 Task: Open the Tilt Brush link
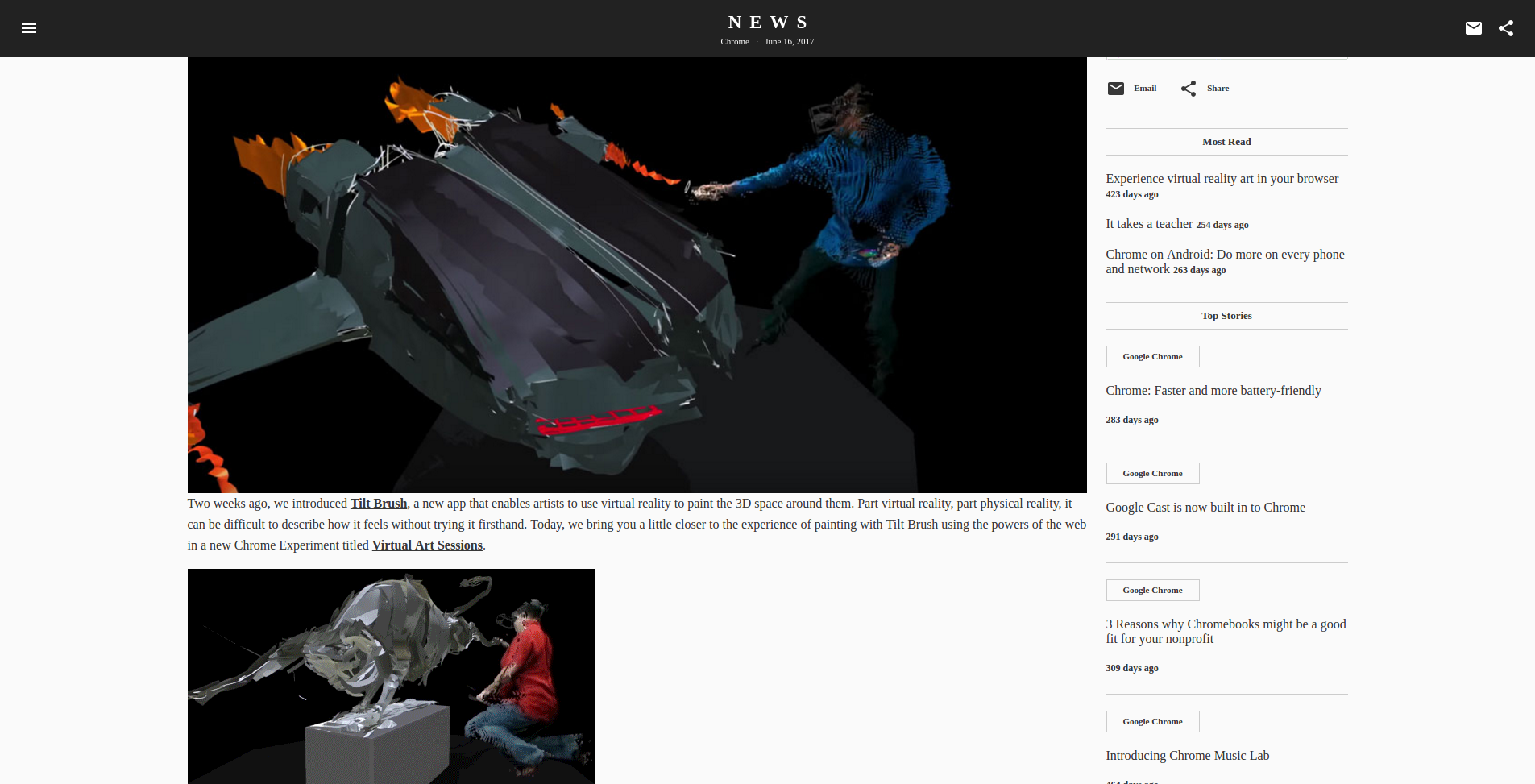tap(379, 504)
